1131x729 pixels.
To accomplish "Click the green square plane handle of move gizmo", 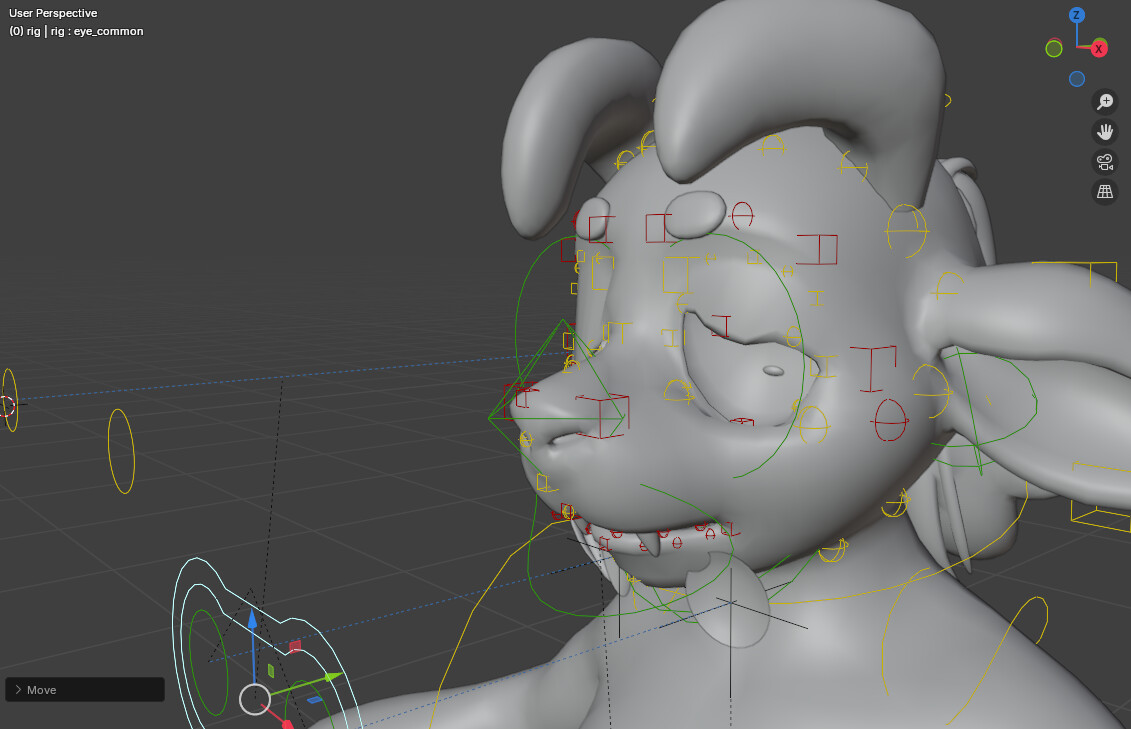I will 270,671.
